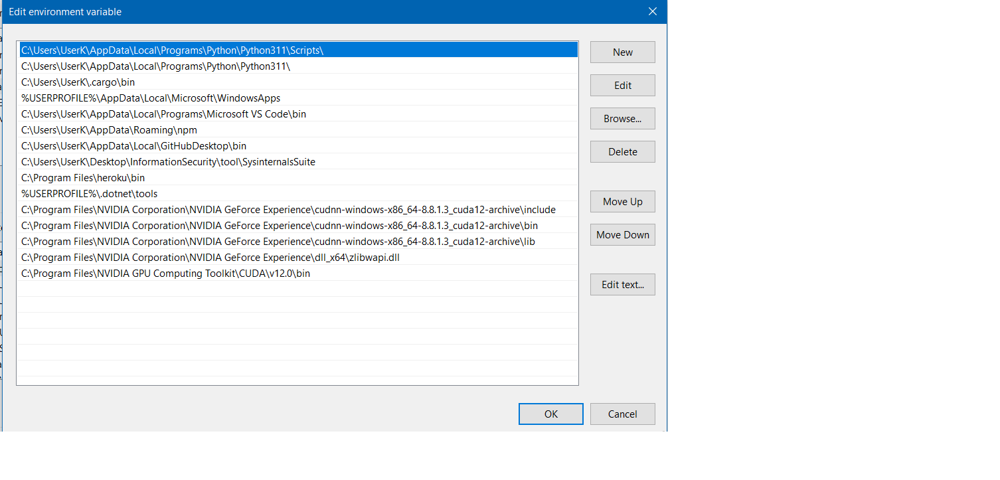Click Move Up button

[x=622, y=201]
